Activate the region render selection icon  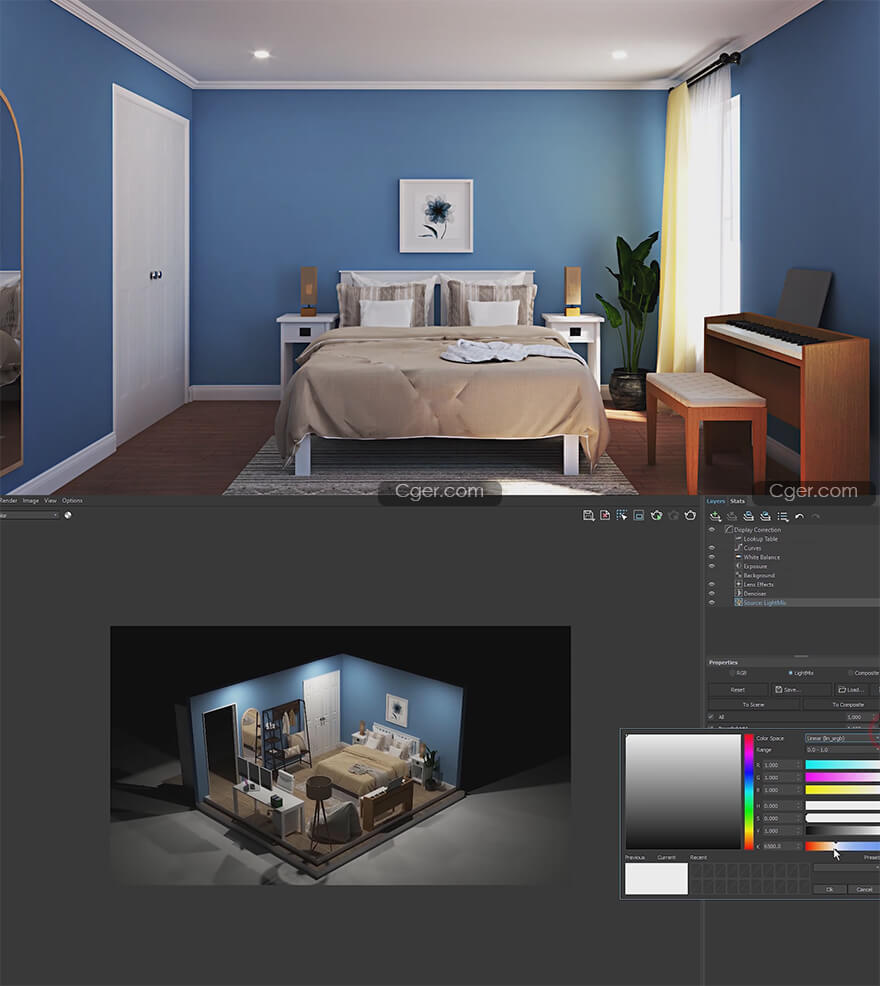622,515
